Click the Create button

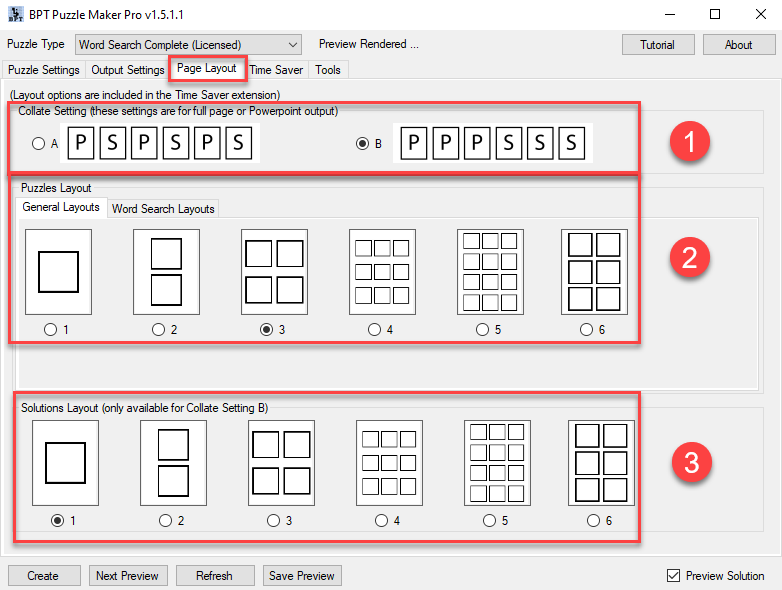coord(43,576)
